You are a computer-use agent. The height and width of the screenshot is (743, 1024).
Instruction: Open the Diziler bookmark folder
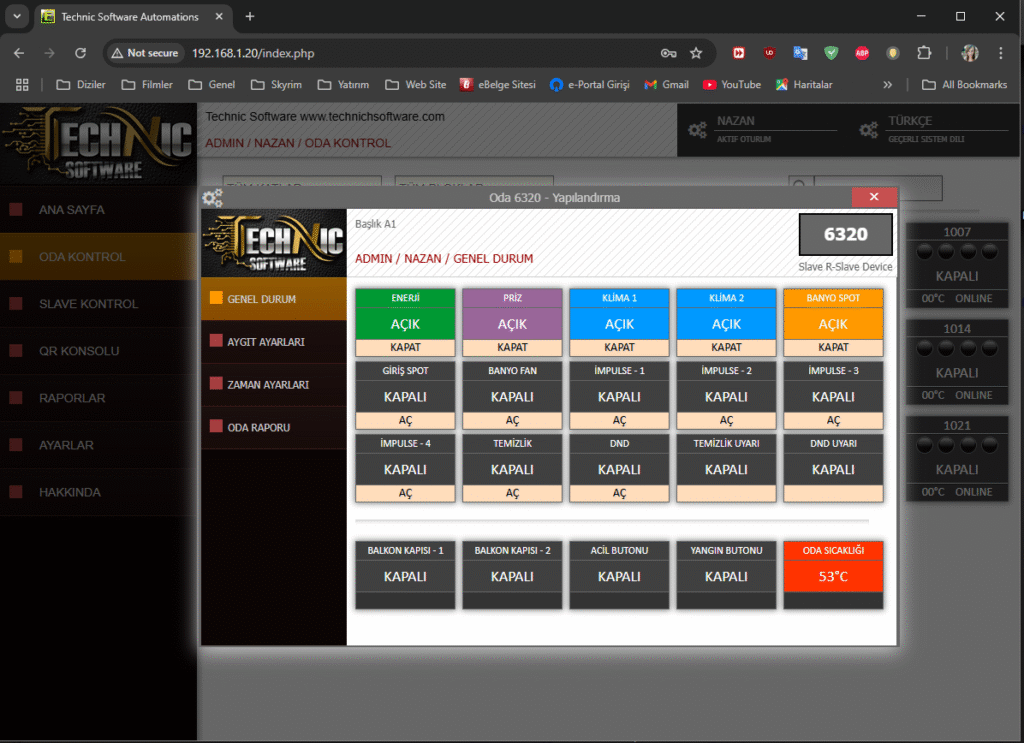pyautogui.click(x=81, y=84)
